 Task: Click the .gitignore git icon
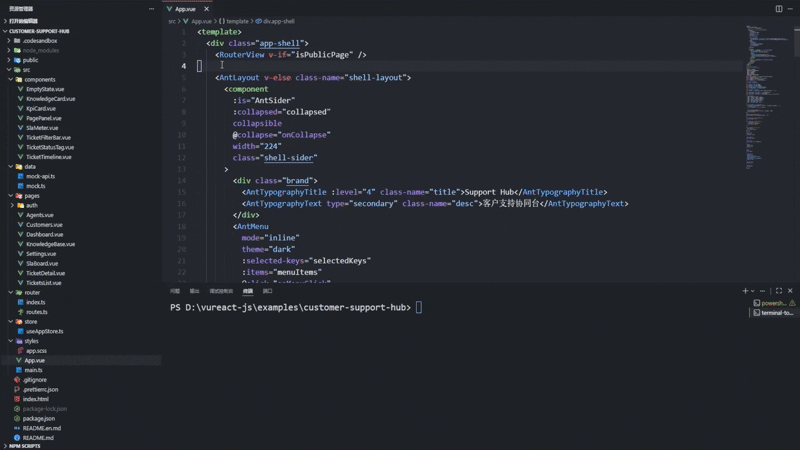17,380
